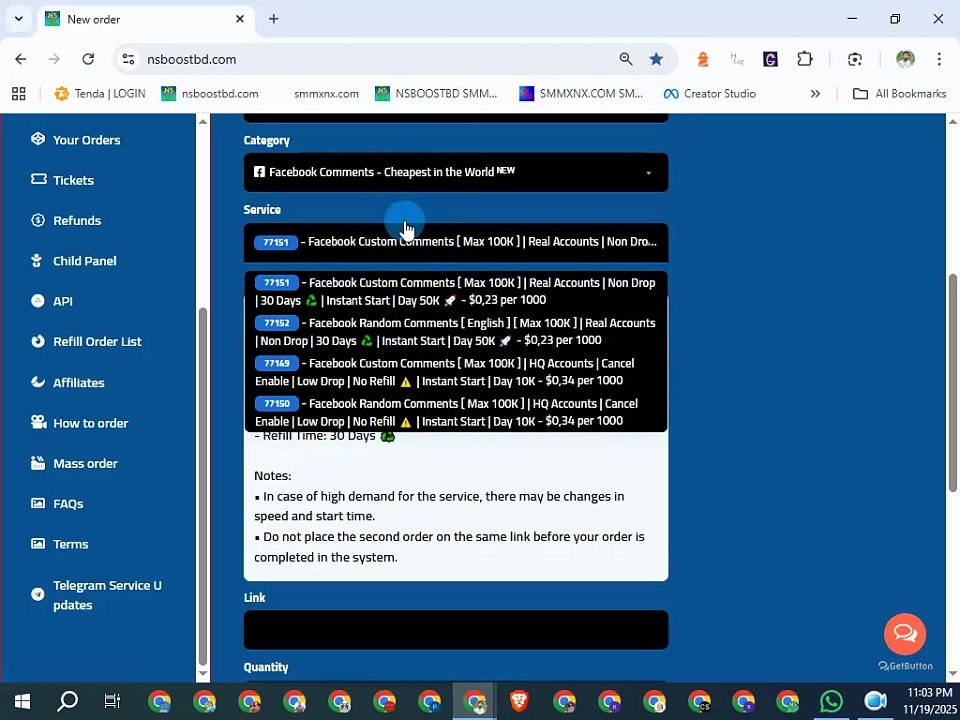The height and width of the screenshot is (720, 960).
Task: Open WhatsApp from the taskbar
Action: coord(831,701)
